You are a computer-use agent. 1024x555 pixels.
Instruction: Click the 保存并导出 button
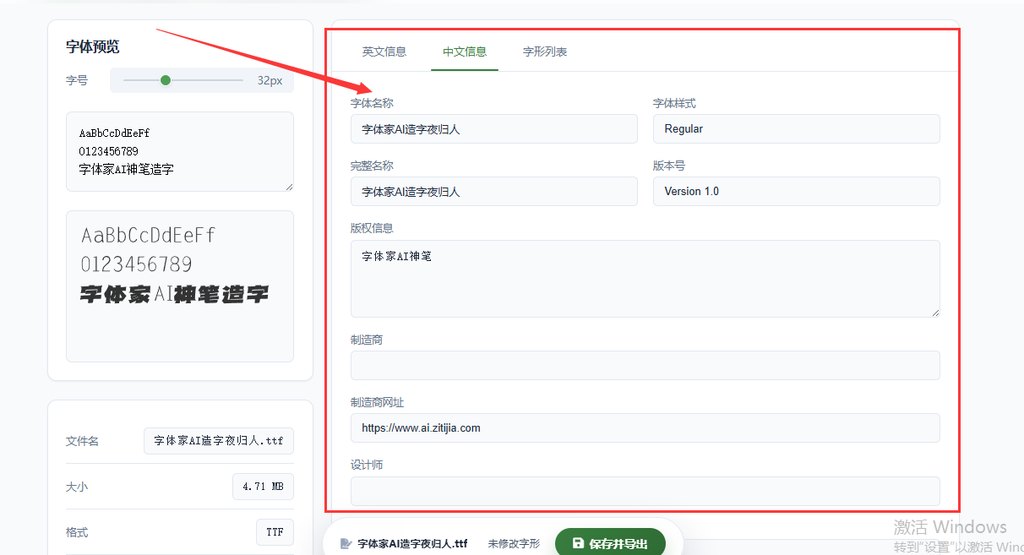click(610, 543)
